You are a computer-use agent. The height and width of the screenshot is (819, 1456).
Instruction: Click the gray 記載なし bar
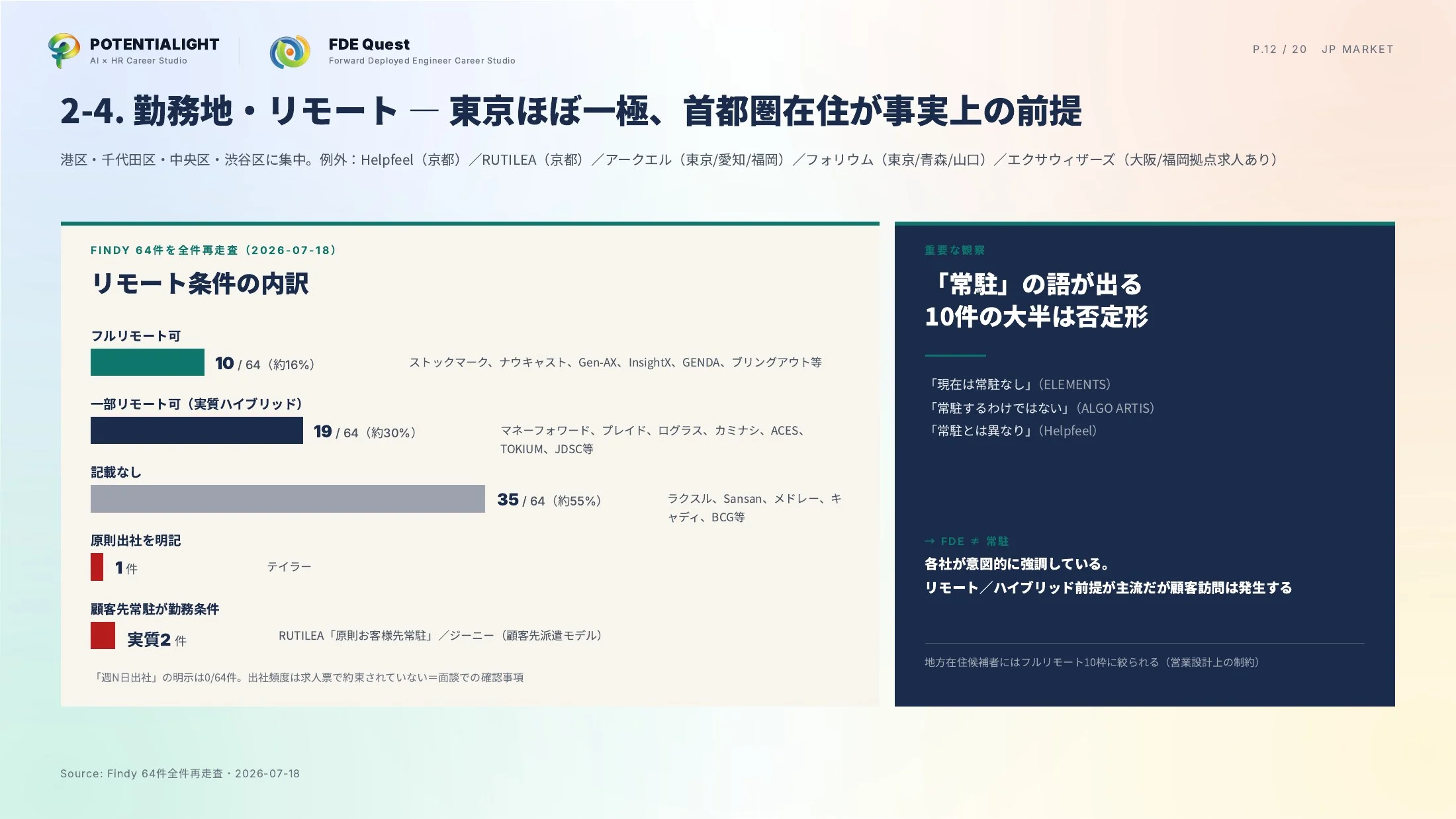[x=288, y=499]
